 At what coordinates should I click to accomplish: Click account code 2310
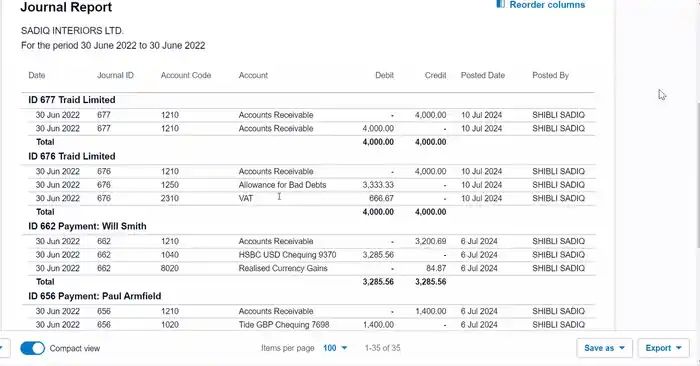170,199
